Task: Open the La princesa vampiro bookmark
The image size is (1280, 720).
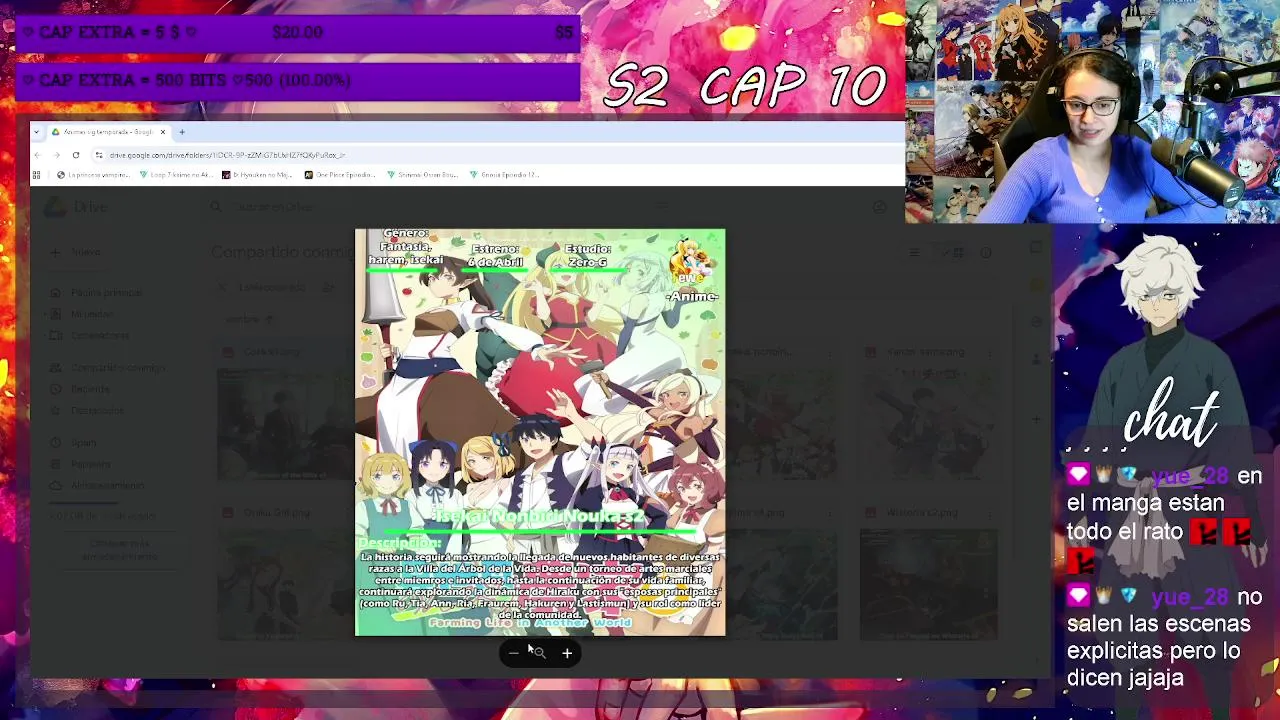Action: [x=94, y=175]
